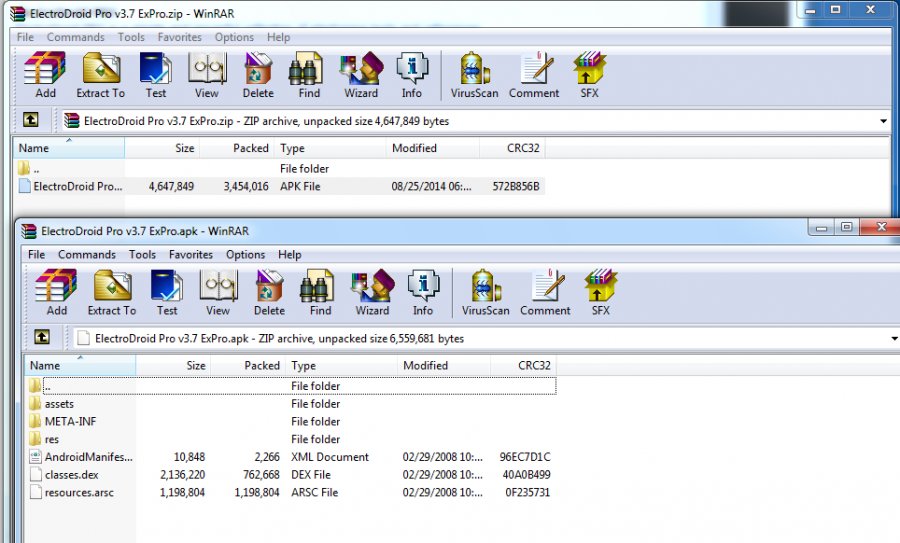Click Comment icon in the ExPro.apk window
This screenshot has width=900, height=543.
point(545,293)
